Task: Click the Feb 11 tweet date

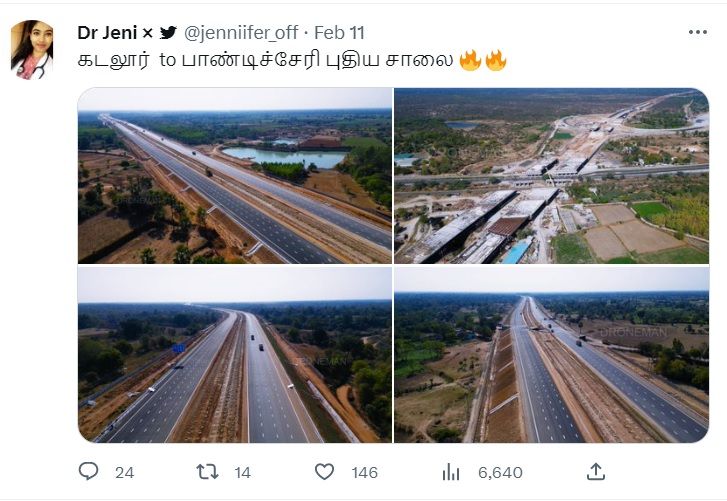Action: [x=341, y=33]
